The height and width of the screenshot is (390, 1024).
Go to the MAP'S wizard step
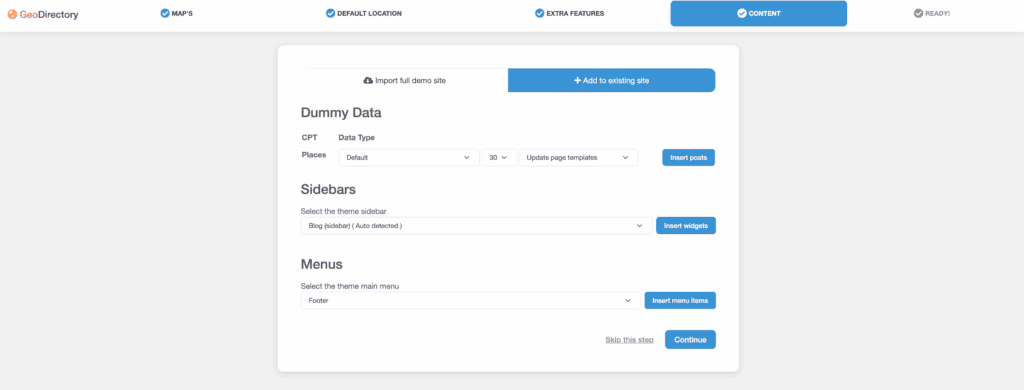pos(176,13)
